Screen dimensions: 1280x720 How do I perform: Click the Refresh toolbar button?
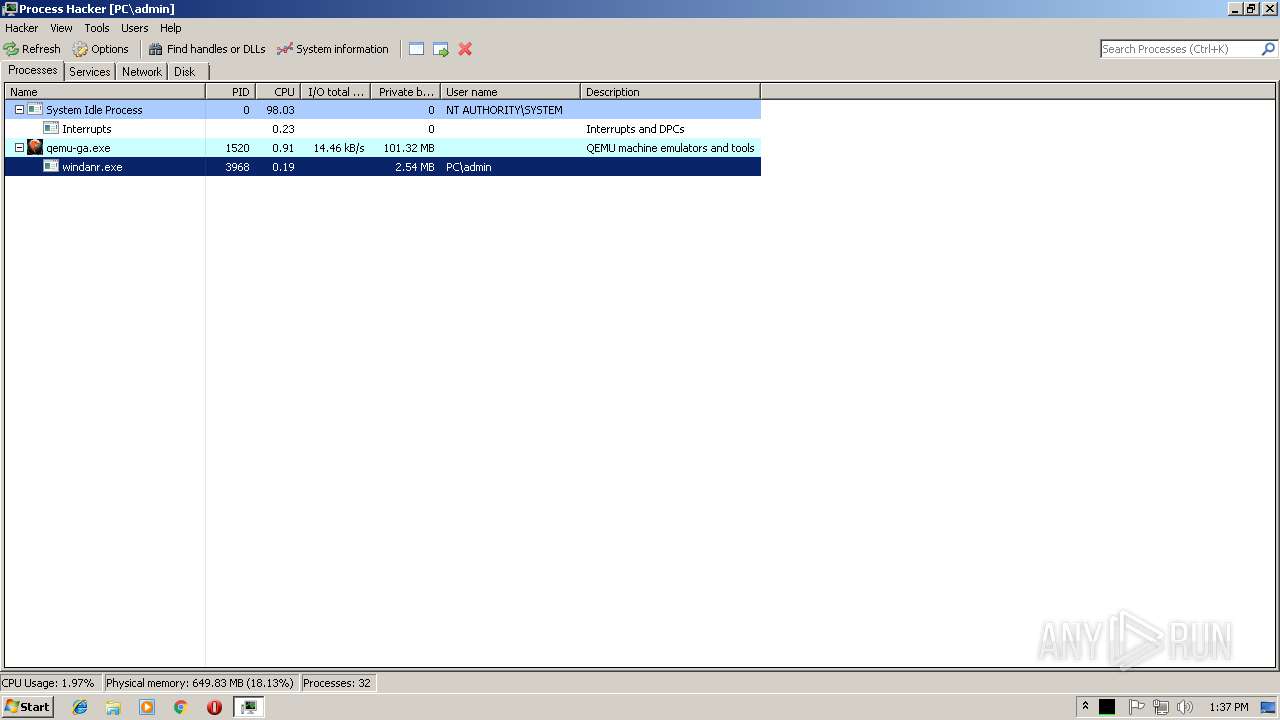coord(32,49)
